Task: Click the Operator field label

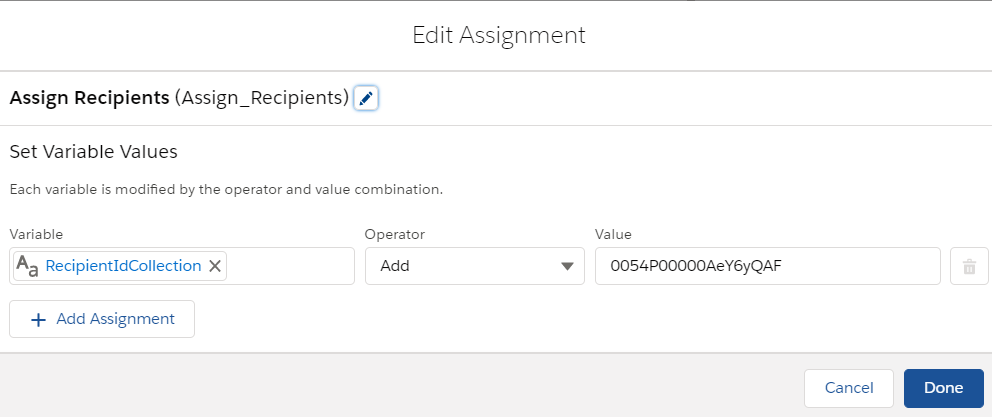Action: tap(395, 234)
